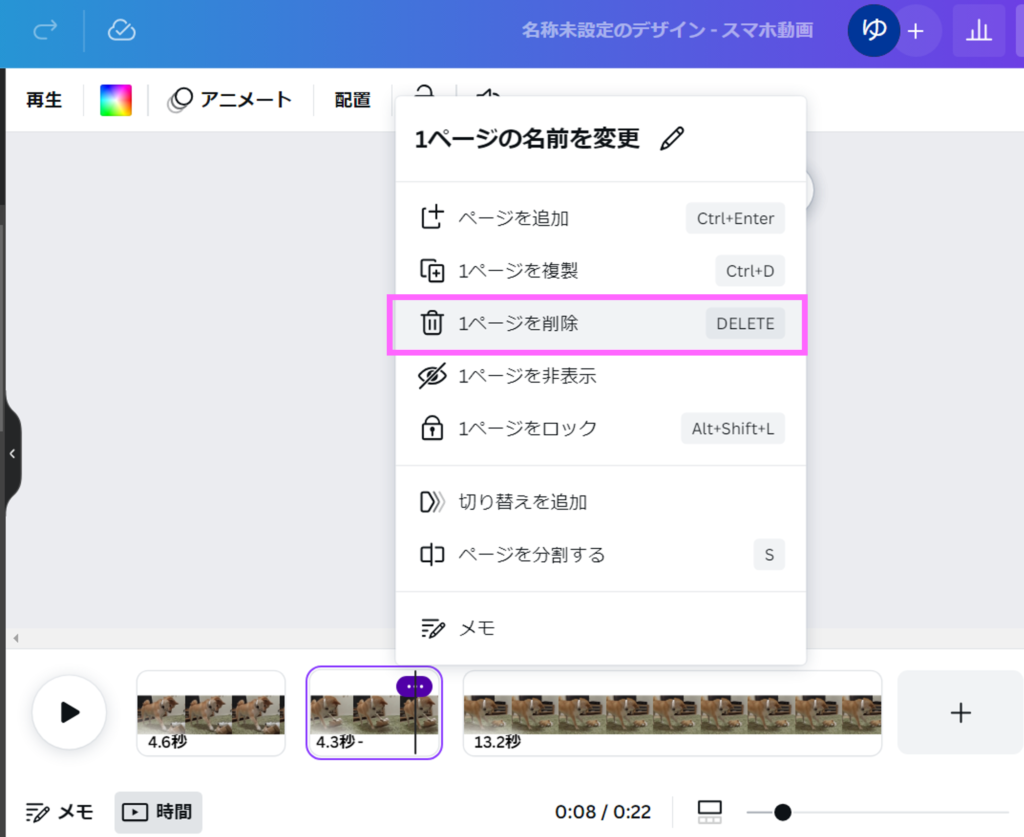This screenshot has width=1024, height=837.
Task: Open the analytics bar chart icon
Action: (978, 31)
